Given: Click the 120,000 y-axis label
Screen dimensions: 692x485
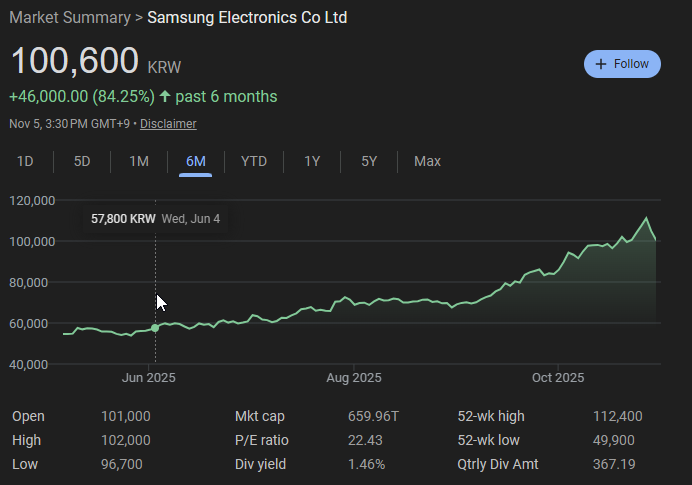Looking at the screenshot, I should point(32,201).
